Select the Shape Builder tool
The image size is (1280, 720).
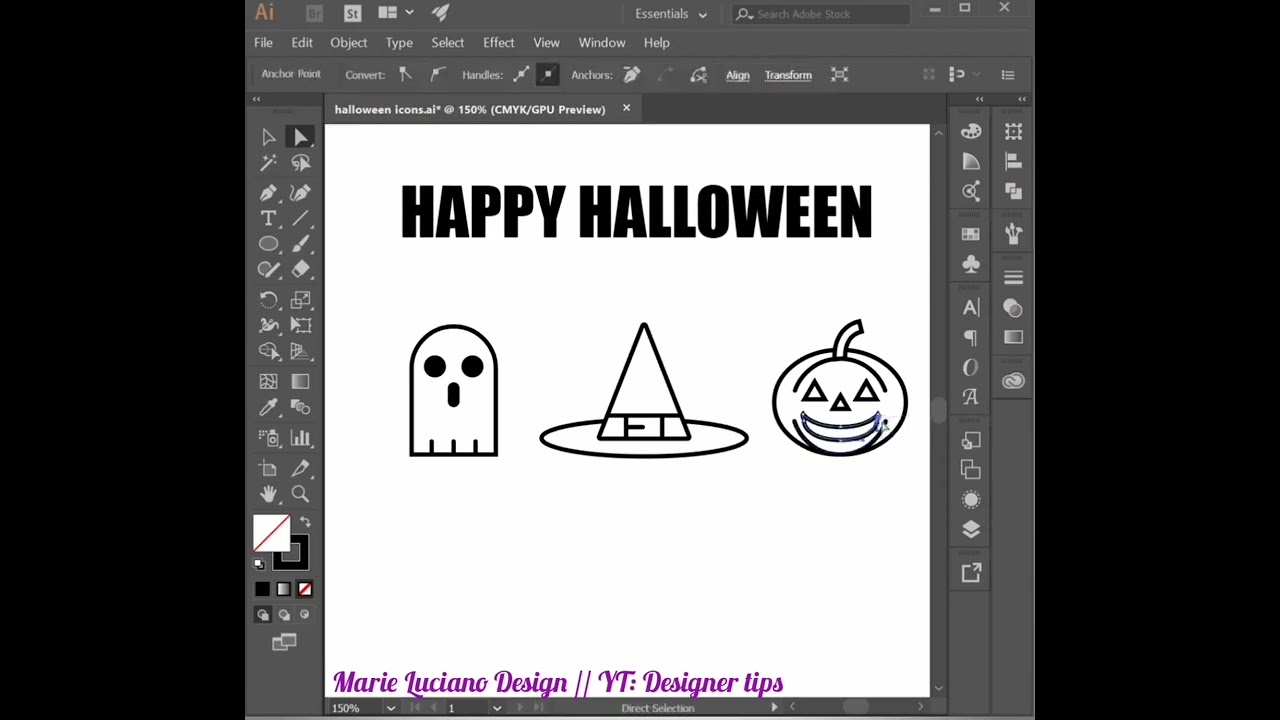coord(268,351)
